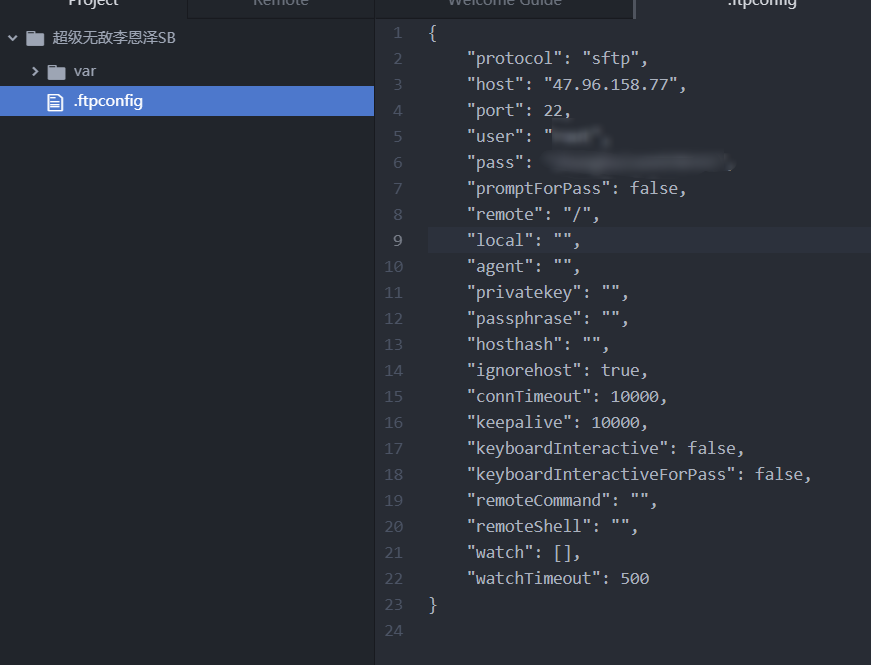This screenshot has width=871, height=665.
Task: Switch to the Welcome Guide tab
Action: tap(504, 4)
